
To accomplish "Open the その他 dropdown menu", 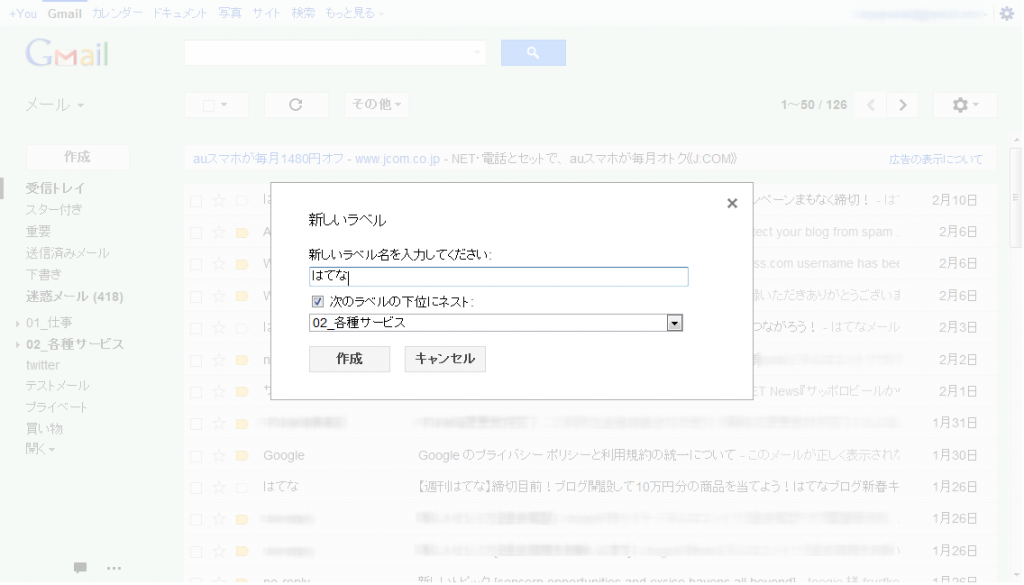I will click(x=375, y=104).
